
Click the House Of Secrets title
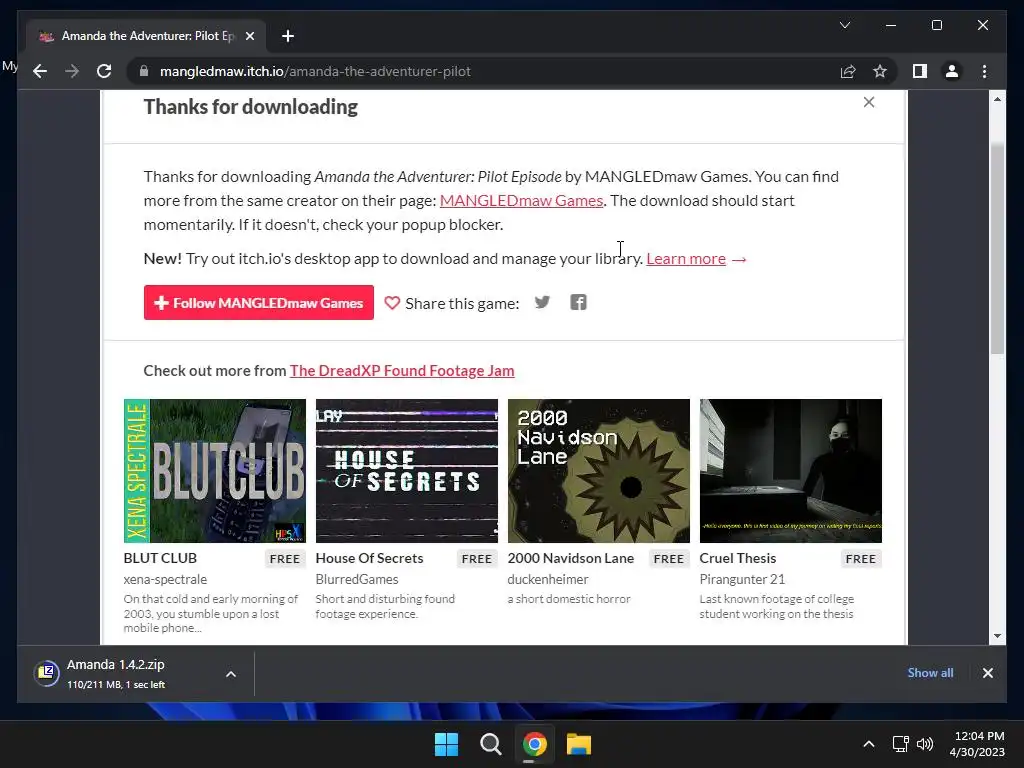coord(369,558)
